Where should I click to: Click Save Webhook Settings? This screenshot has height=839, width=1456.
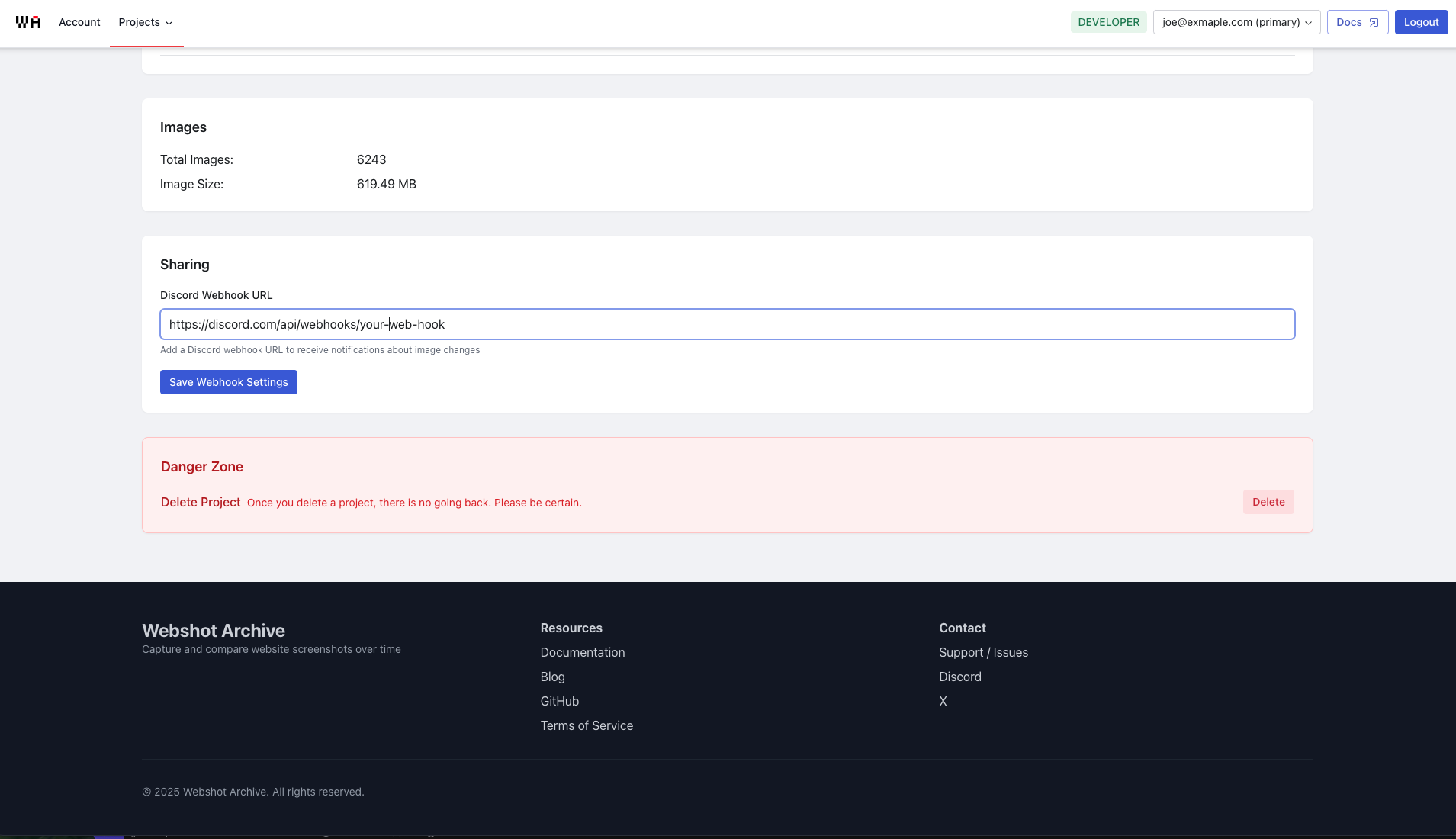point(228,381)
